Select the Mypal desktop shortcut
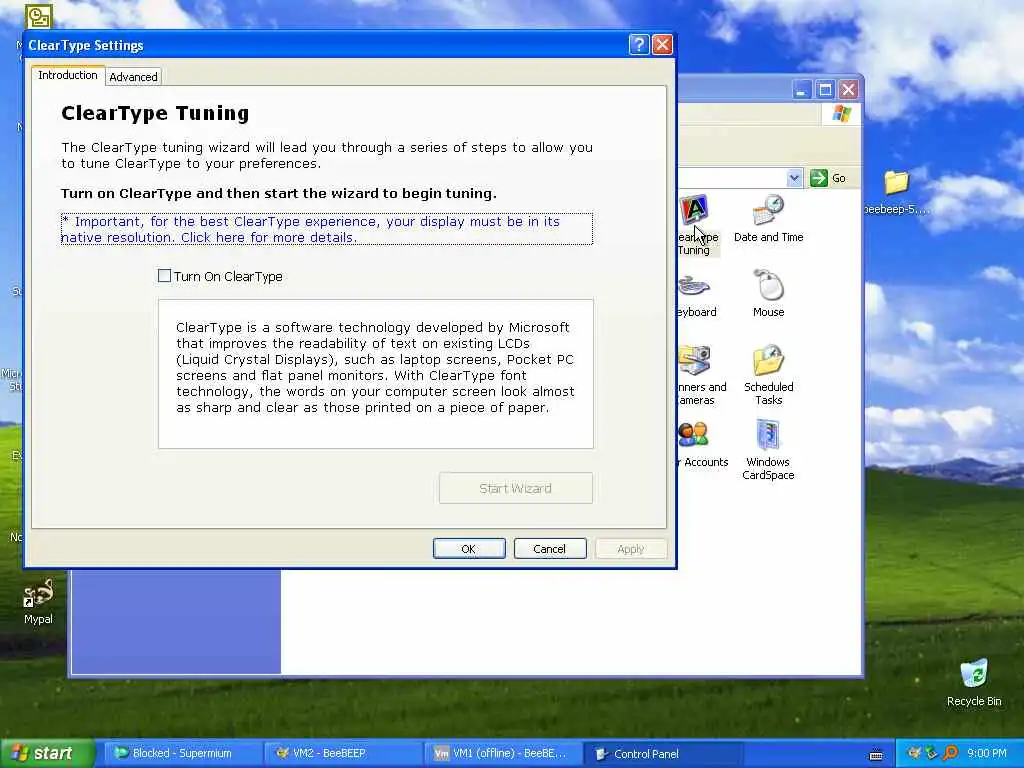1024x768 pixels. [38, 601]
